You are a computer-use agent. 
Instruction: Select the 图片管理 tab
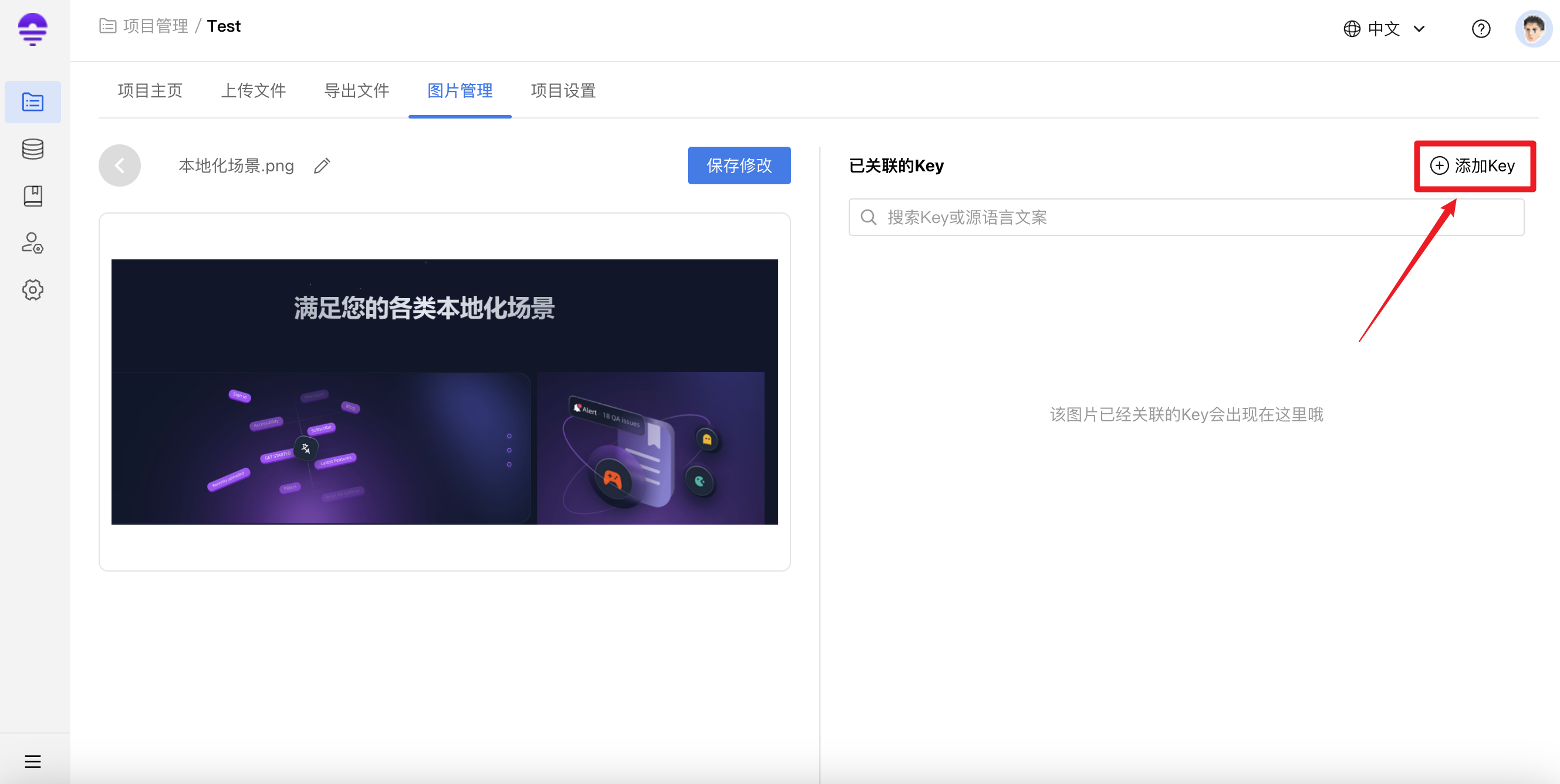[460, 91]
